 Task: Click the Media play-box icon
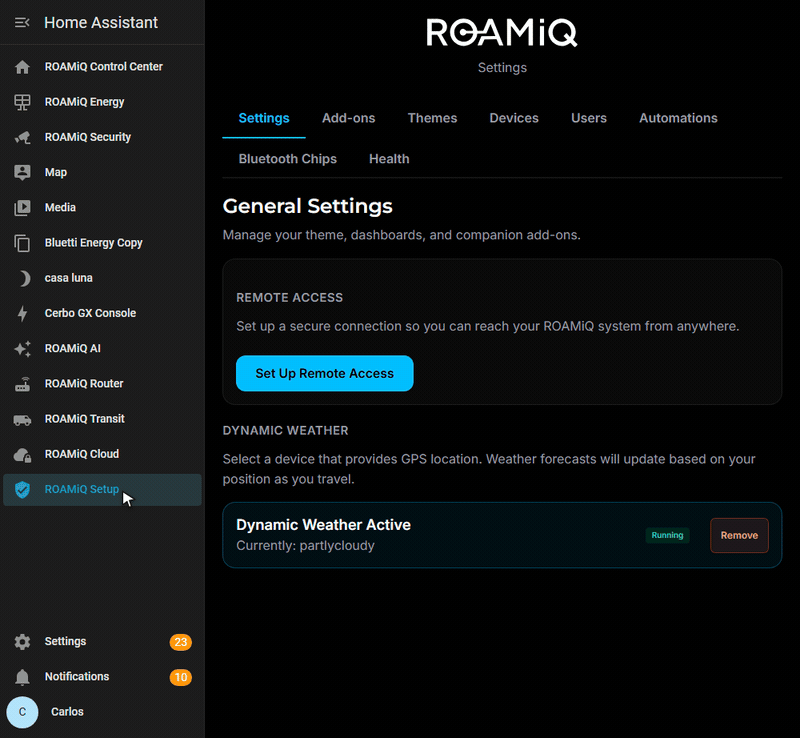click(x=22, y=208)
